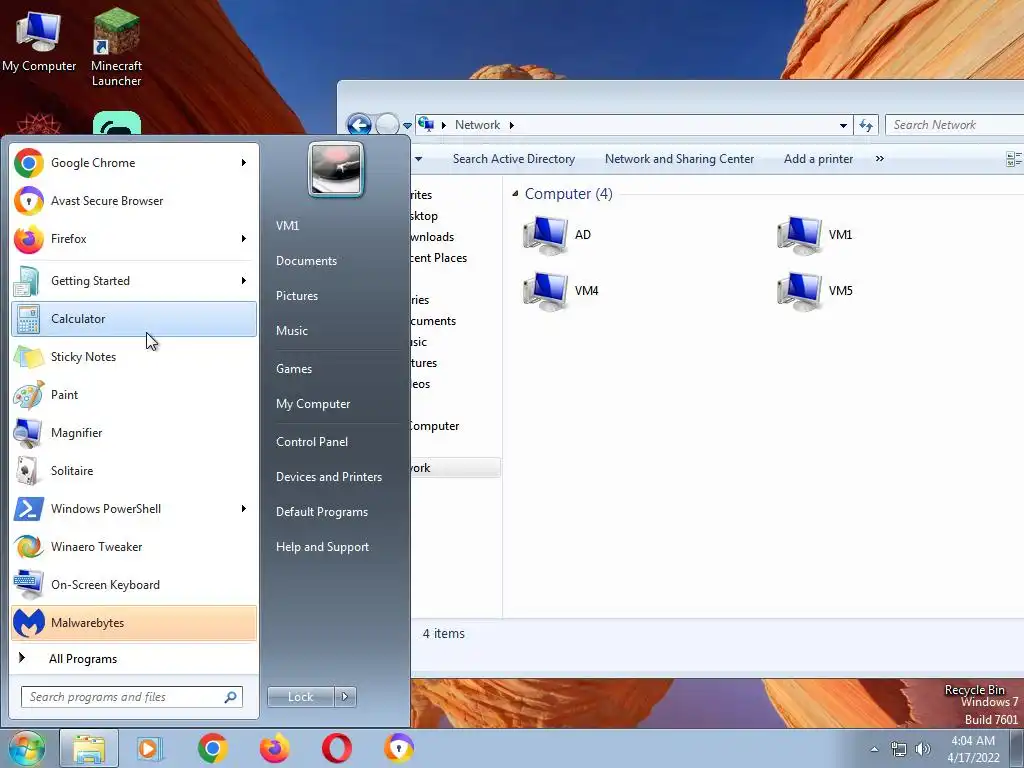Select the VM1 computer in Network window

click(x=815, y=235)
